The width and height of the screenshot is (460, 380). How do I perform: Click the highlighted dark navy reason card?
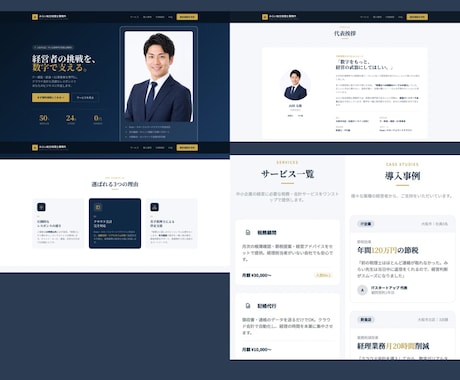click(115, 223)
